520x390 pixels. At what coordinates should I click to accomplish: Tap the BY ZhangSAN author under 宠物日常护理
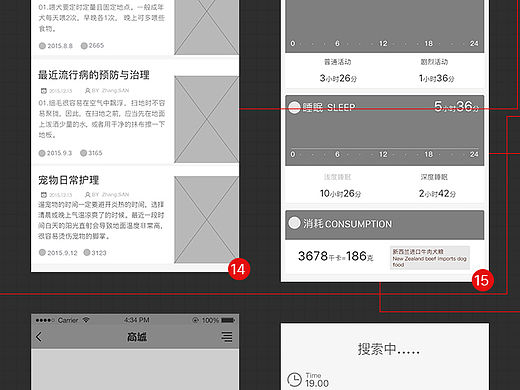click(110, 195)
